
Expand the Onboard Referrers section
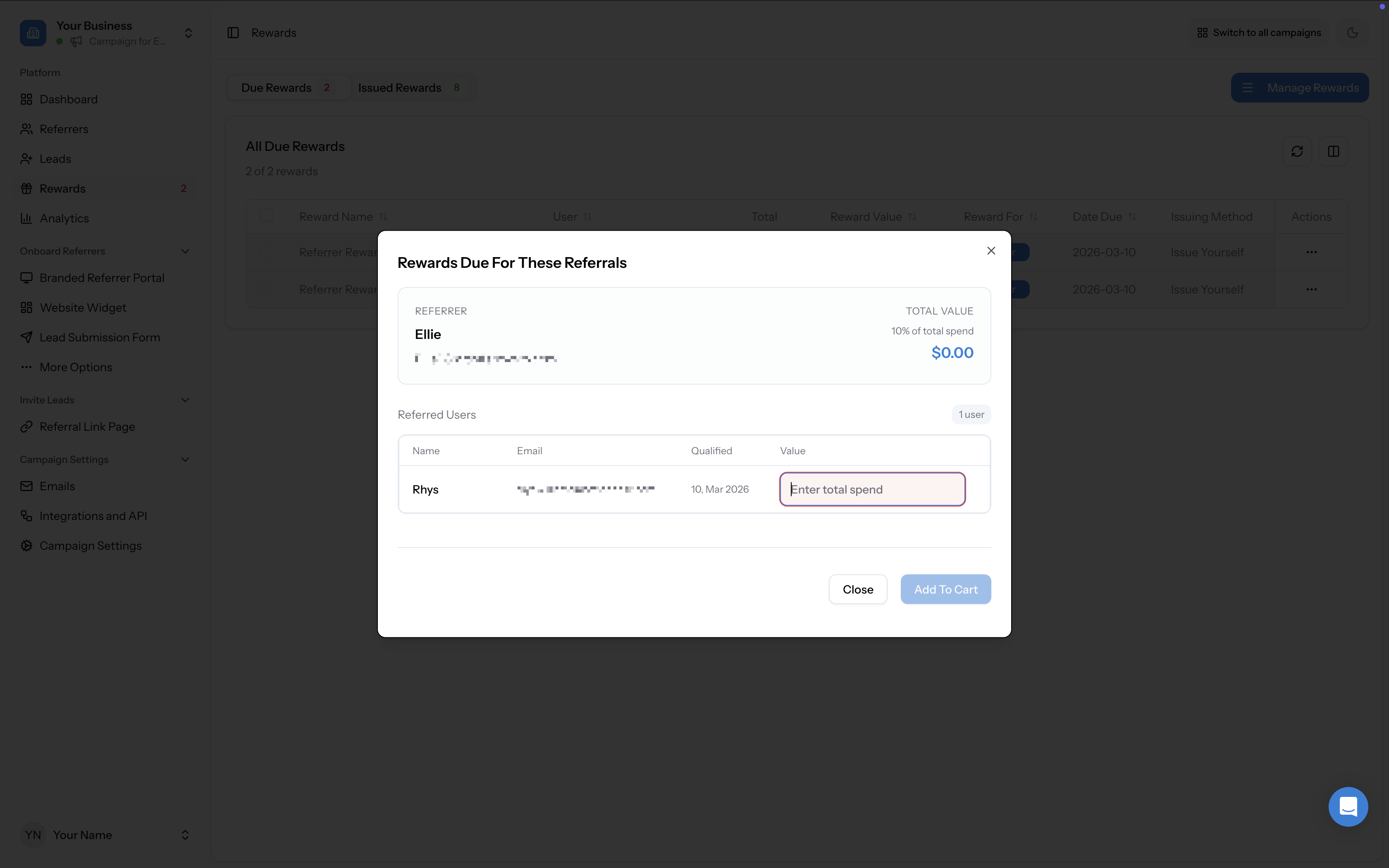[x=184, y=251]
